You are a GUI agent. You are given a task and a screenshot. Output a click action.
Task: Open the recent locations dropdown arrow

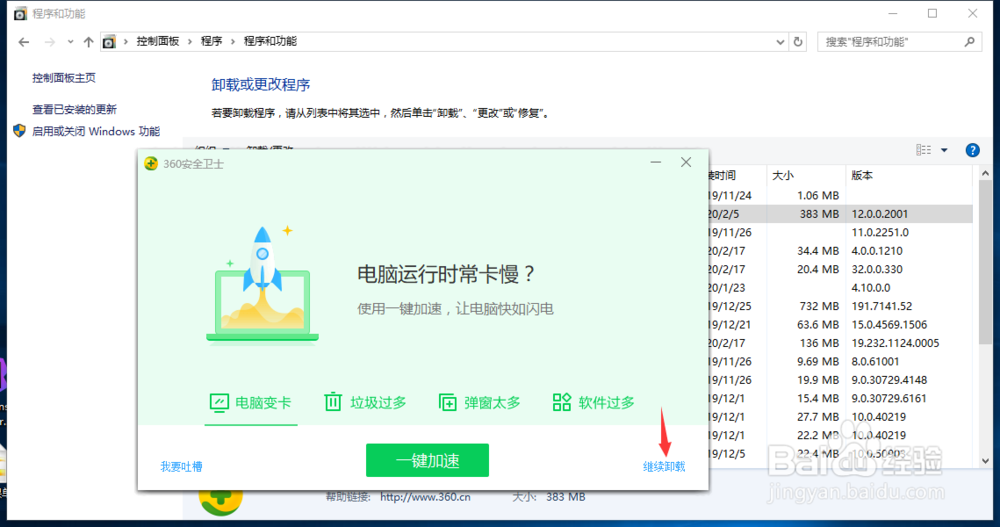point(70,42)
